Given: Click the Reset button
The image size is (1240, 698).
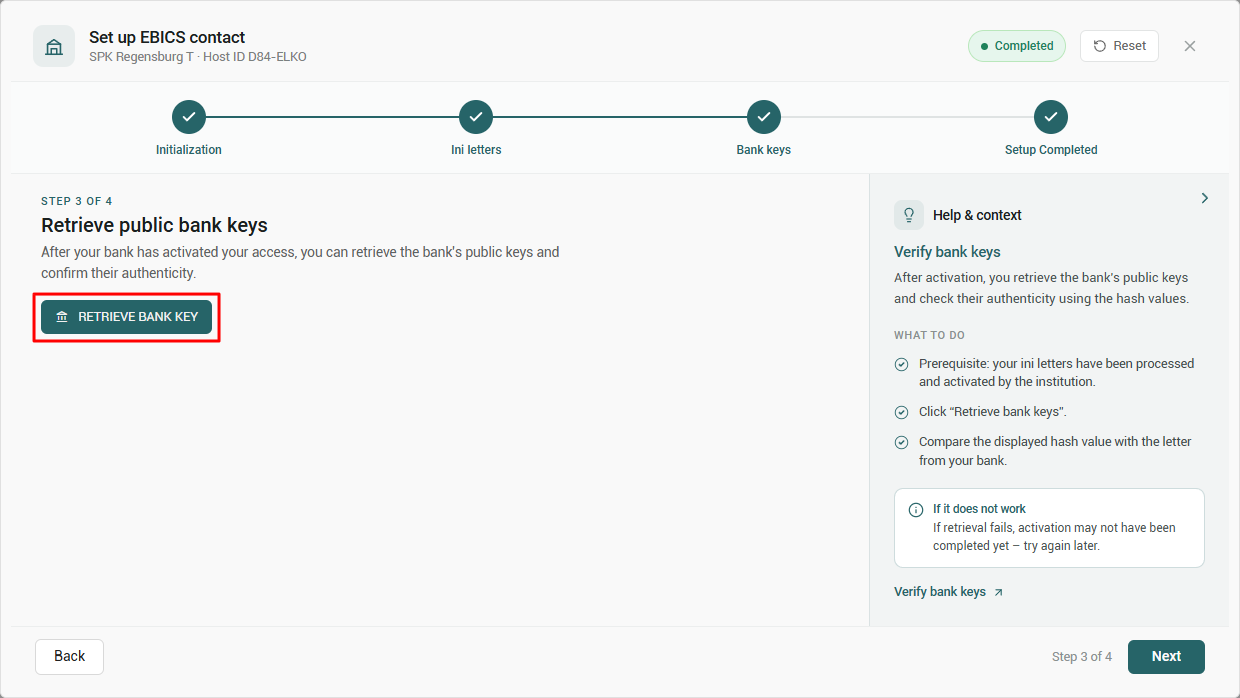Looking at the screenshot, I should pyautogui.click(x=1119, y=46).
